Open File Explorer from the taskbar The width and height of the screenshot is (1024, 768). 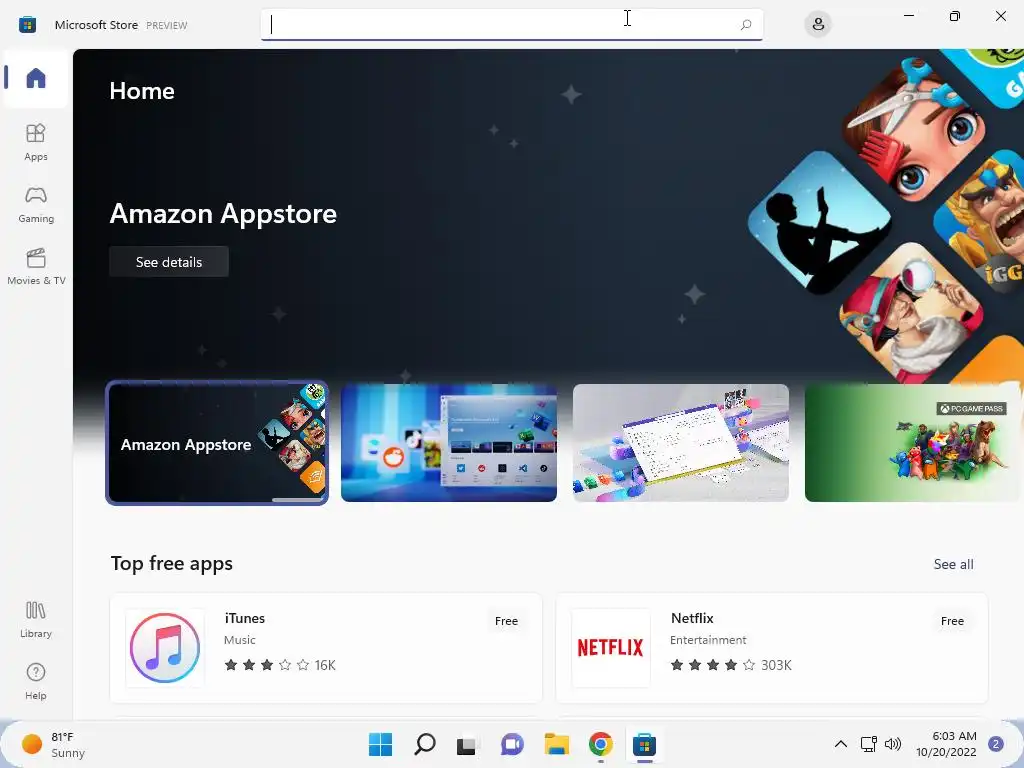556,744
